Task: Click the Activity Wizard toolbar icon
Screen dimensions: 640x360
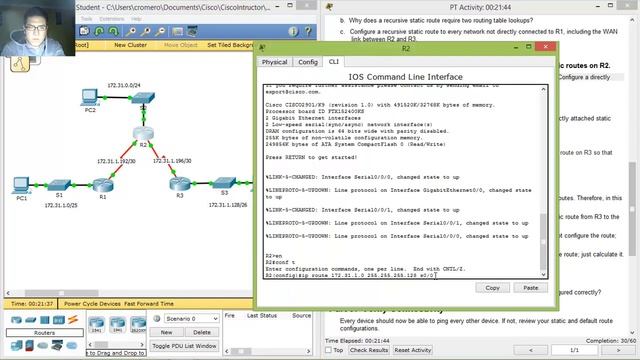Action: coord(84,31)
